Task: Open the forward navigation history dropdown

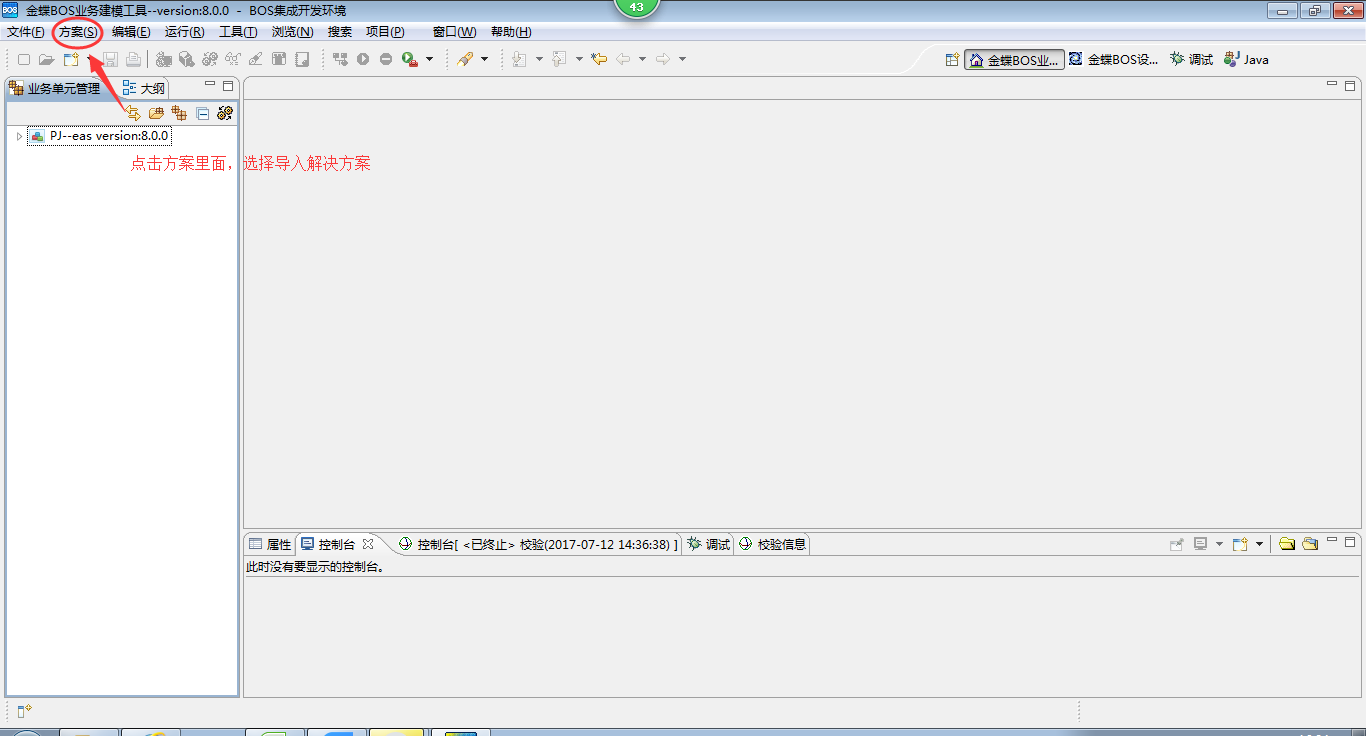Action: tap(682, 59)
